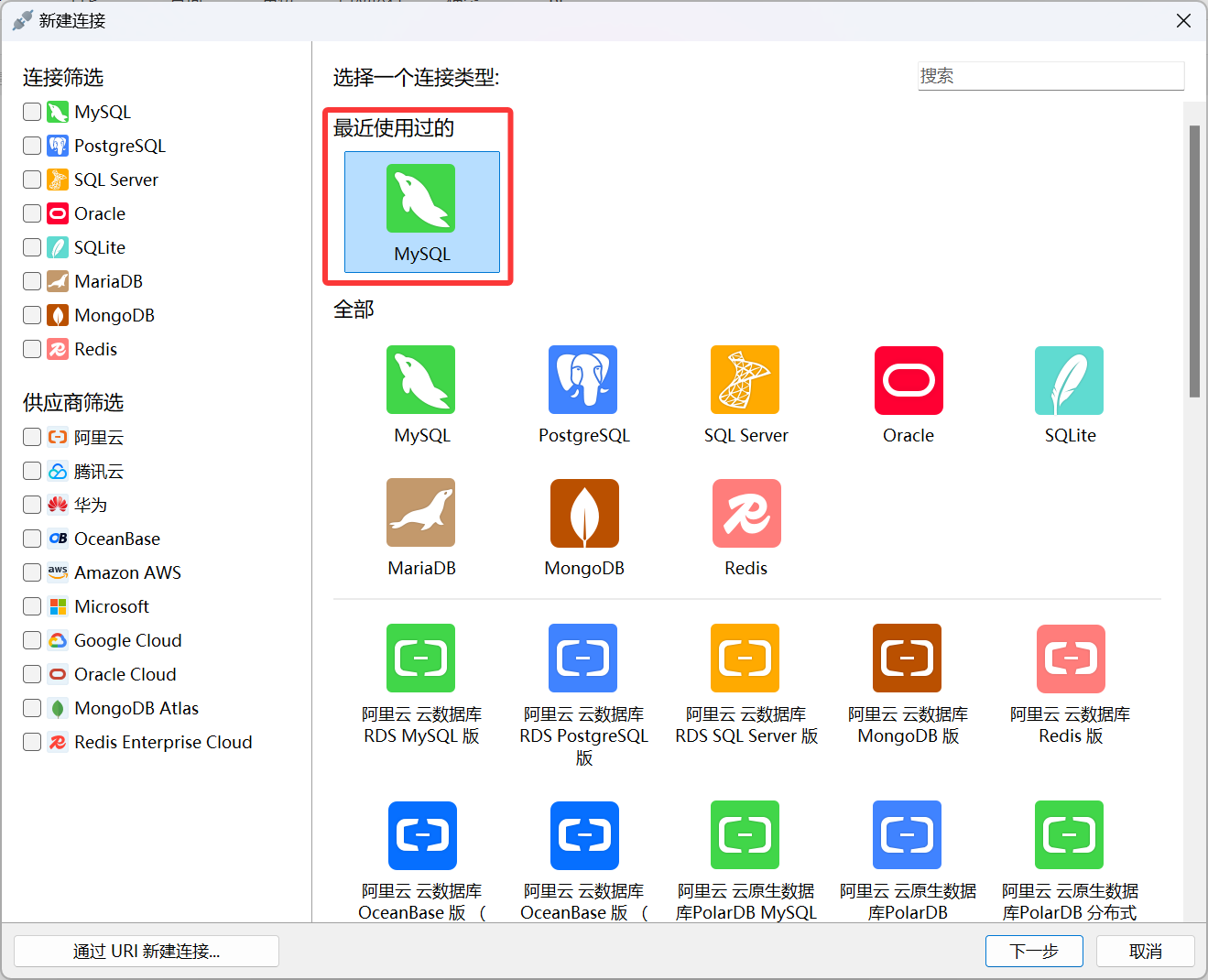This screenshot has height=980, width=1208.
Task: Tick the Amazon AWS vendor checkbox
Action: pos(32,572)
